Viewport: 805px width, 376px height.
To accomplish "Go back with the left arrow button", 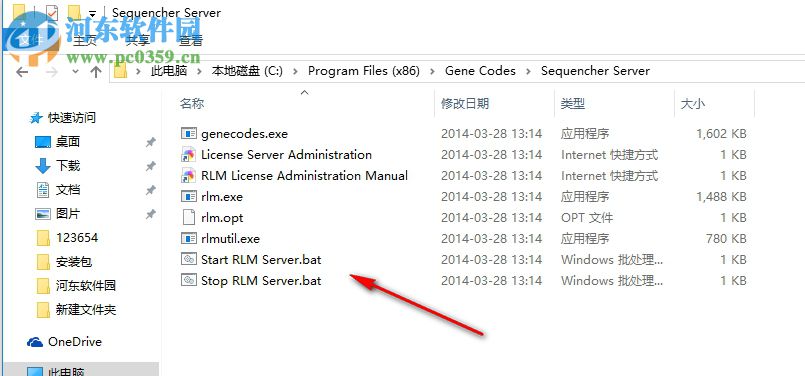I will [x=22, y=71].
